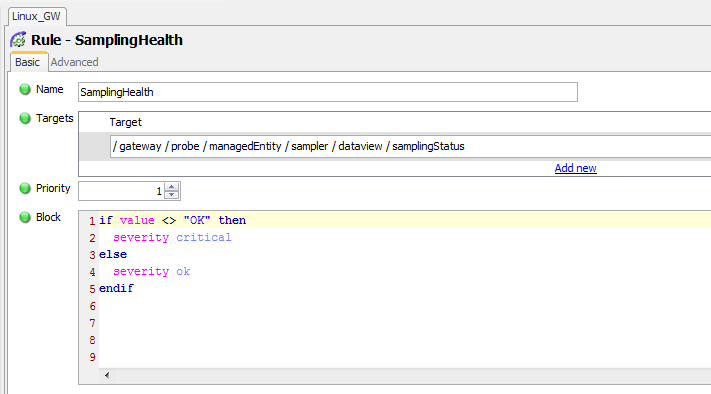
Task: Decrease Priority with the down arrow
Action: [171, 195]
